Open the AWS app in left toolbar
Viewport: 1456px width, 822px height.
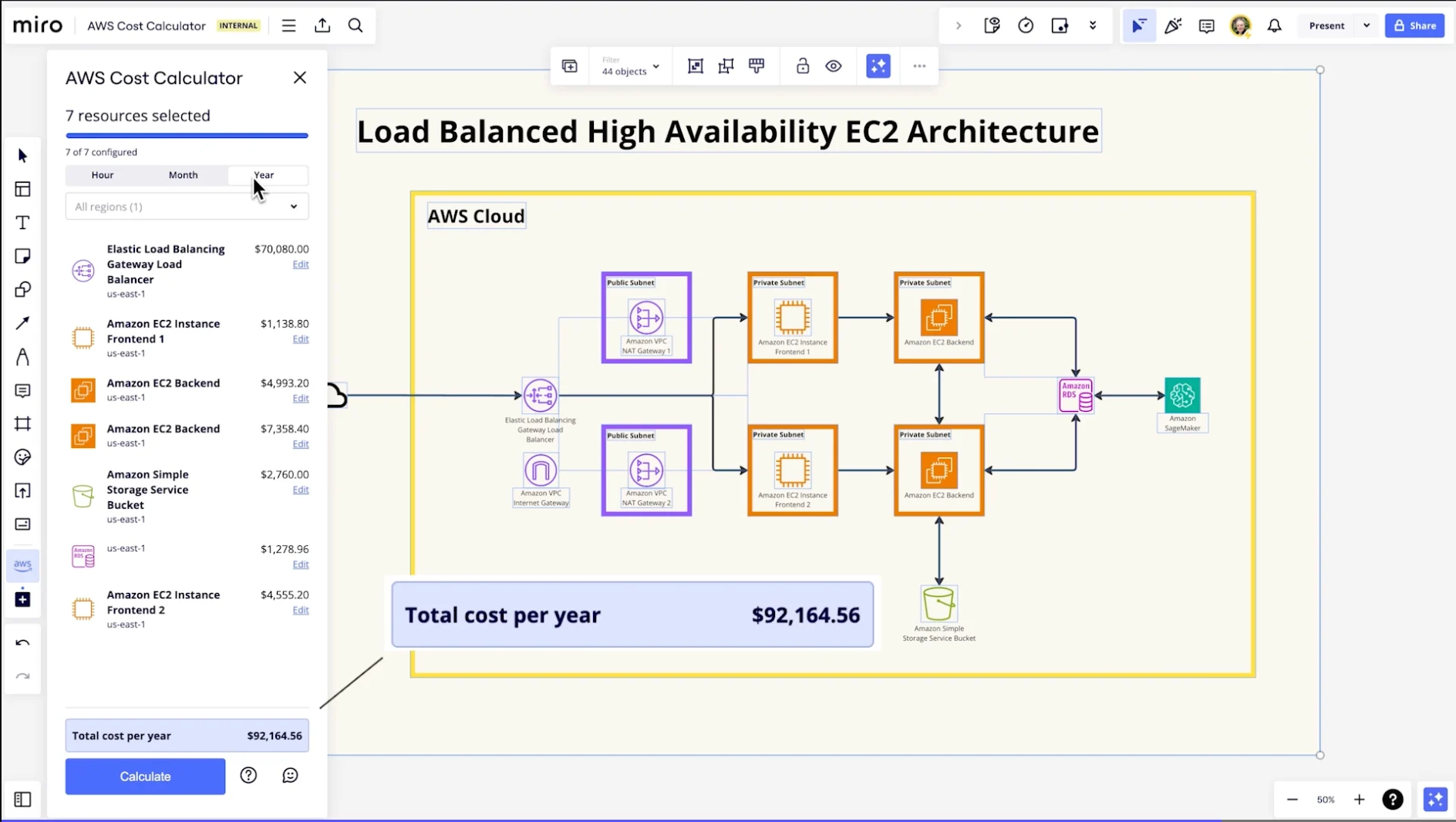[22, 564]
